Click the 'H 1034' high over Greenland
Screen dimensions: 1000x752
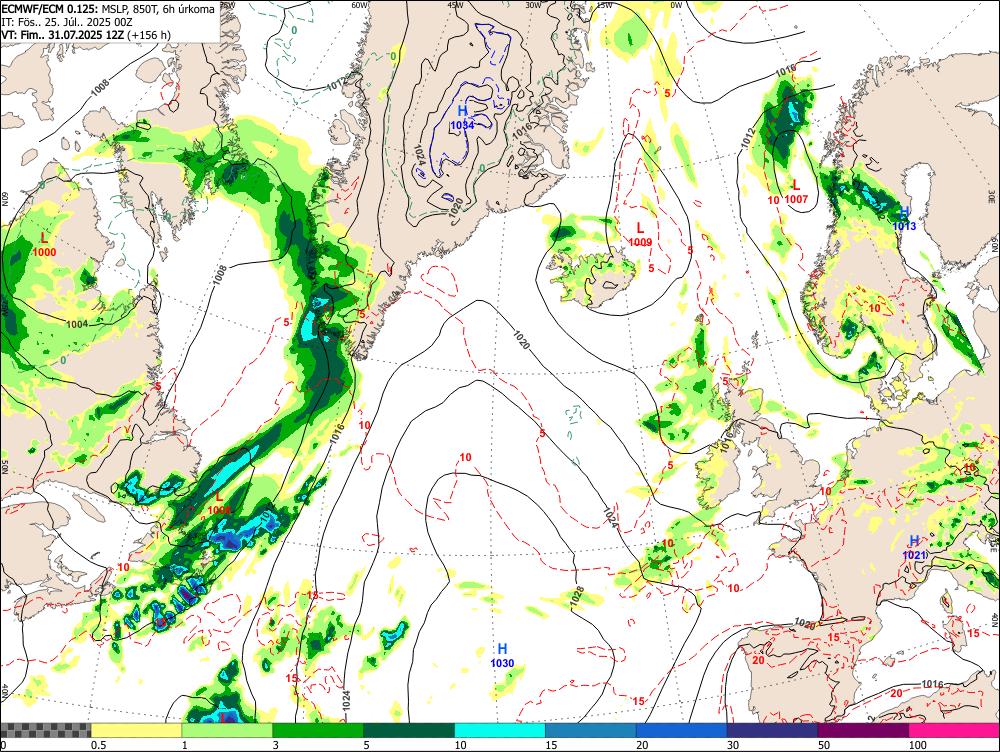(462, 118)
